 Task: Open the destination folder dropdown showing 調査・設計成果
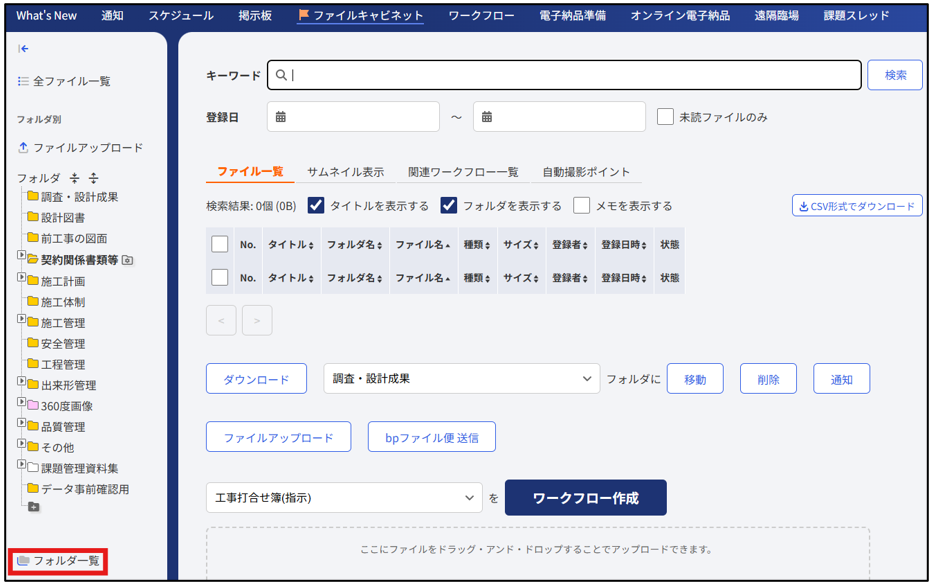(x=462, y=378)
